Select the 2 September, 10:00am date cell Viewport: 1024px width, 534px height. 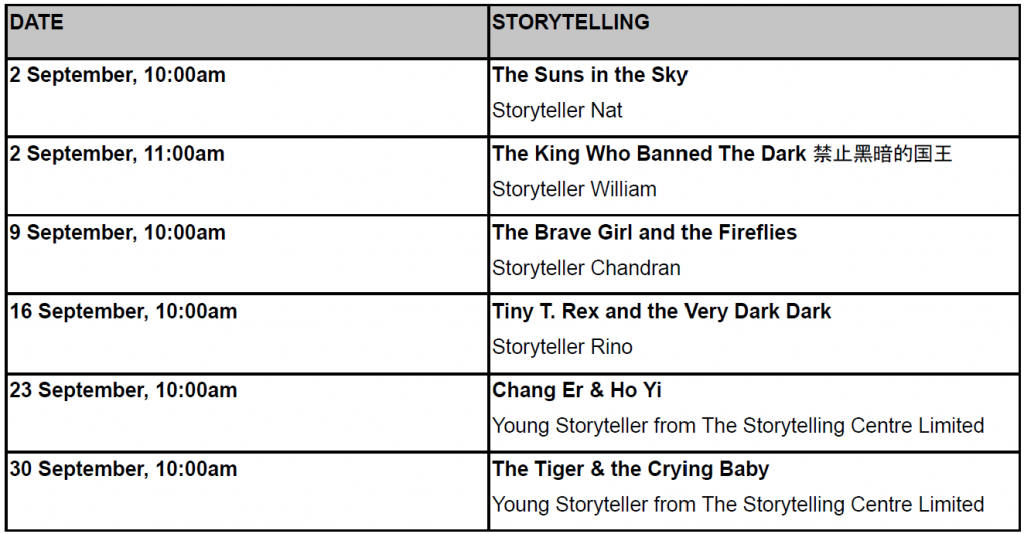[247, 97]
